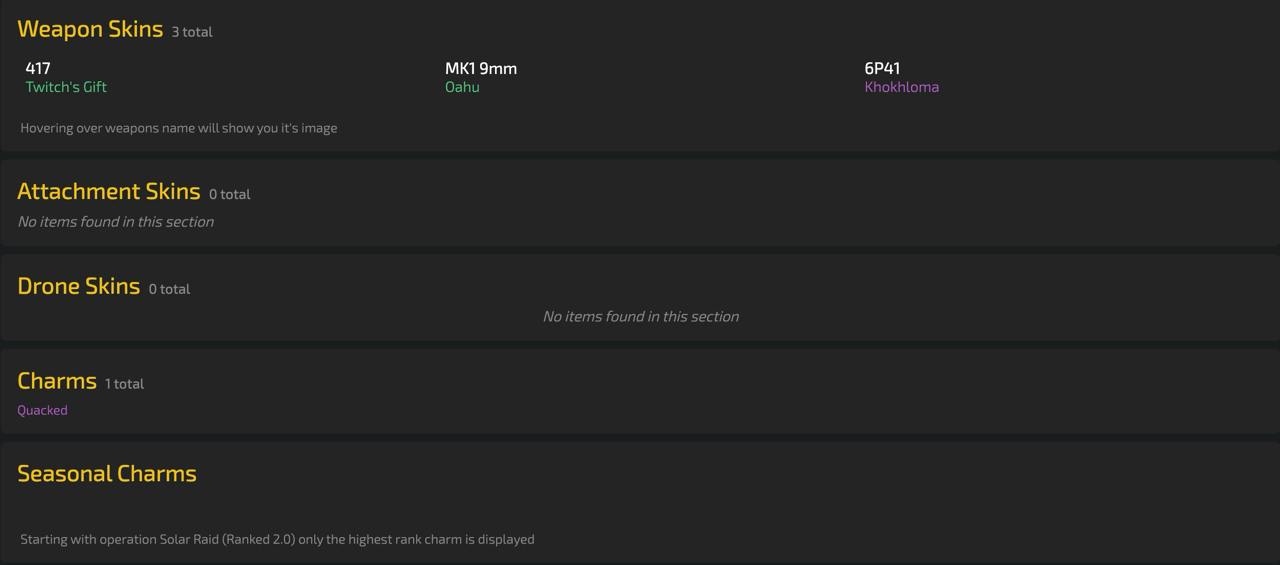The image size is (1280, 565).
Task: Click the MK1 9mm weapon name
Action: point(481,68)
